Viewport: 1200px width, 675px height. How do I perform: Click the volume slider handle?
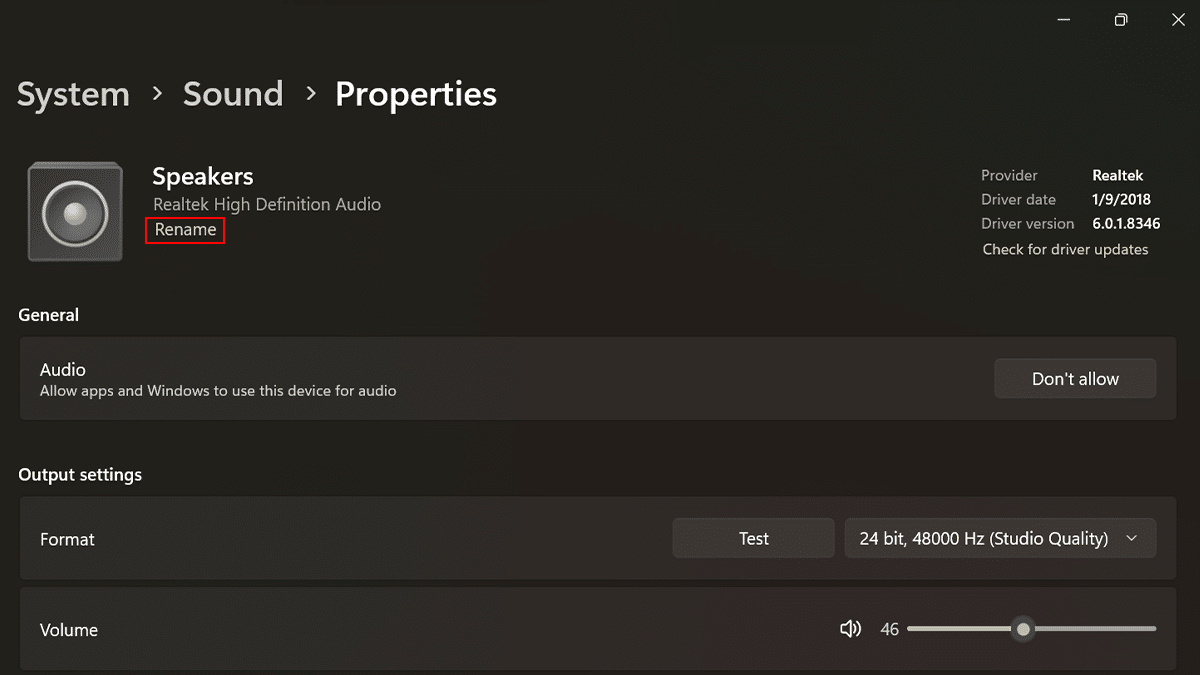click(1022, 629)
